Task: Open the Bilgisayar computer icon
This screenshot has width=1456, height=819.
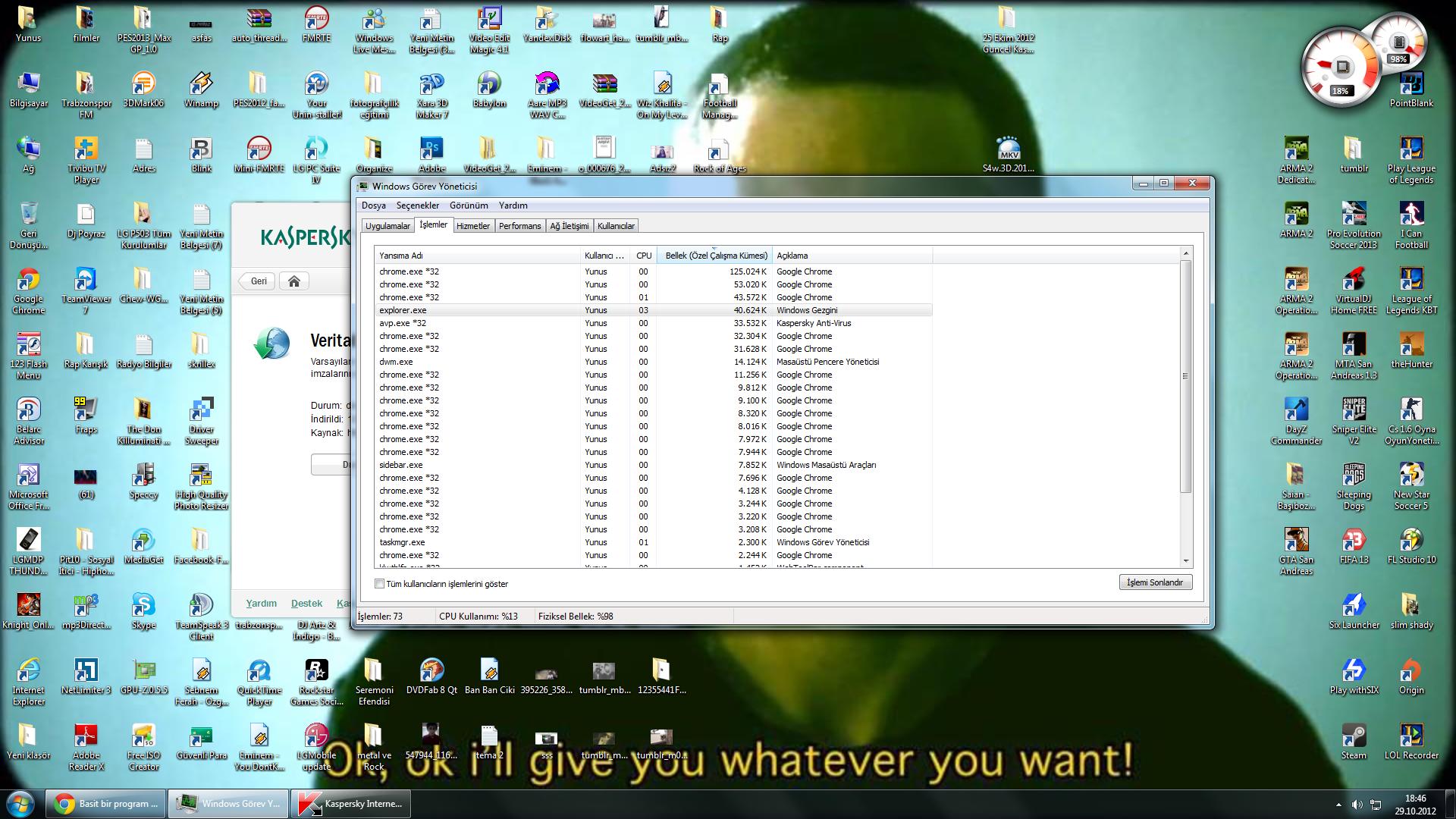Action: coord(29,89)
